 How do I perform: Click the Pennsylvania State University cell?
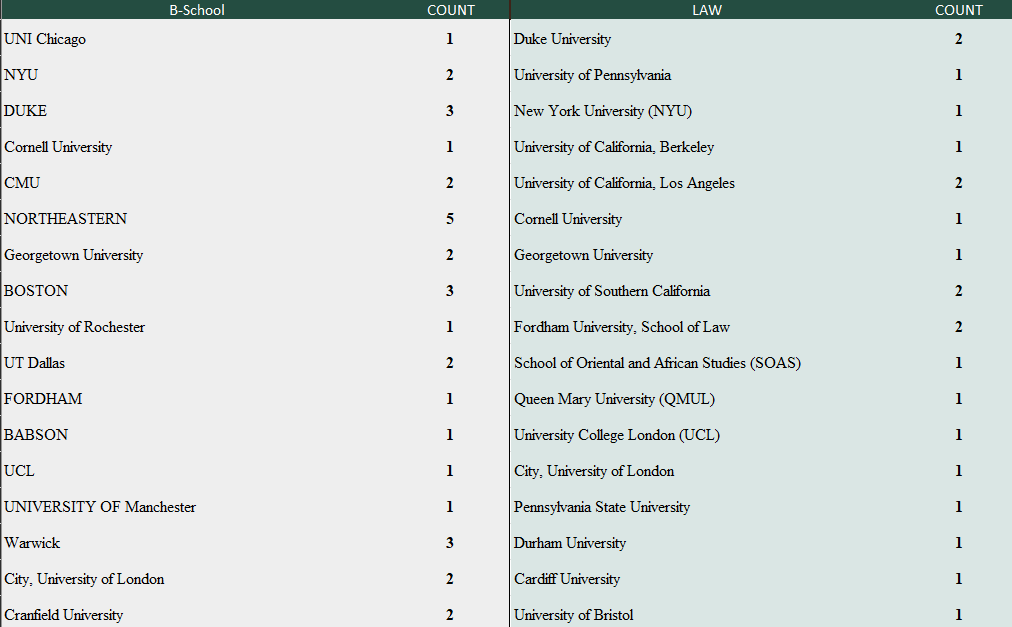602,508
